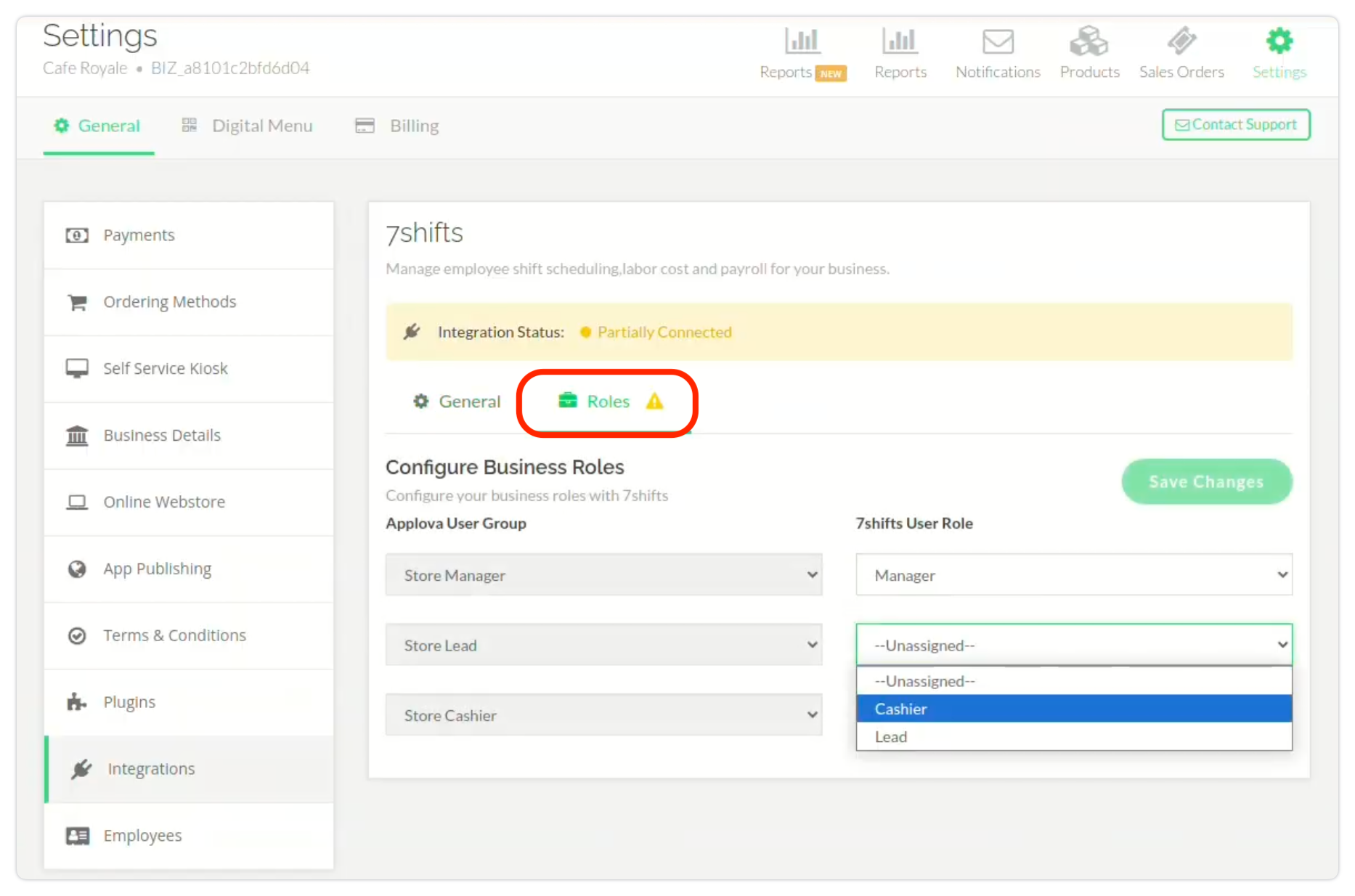The image size is (1355, 896).
Task: Open the Products boxes icon
Action: [x=1089, y=41]
